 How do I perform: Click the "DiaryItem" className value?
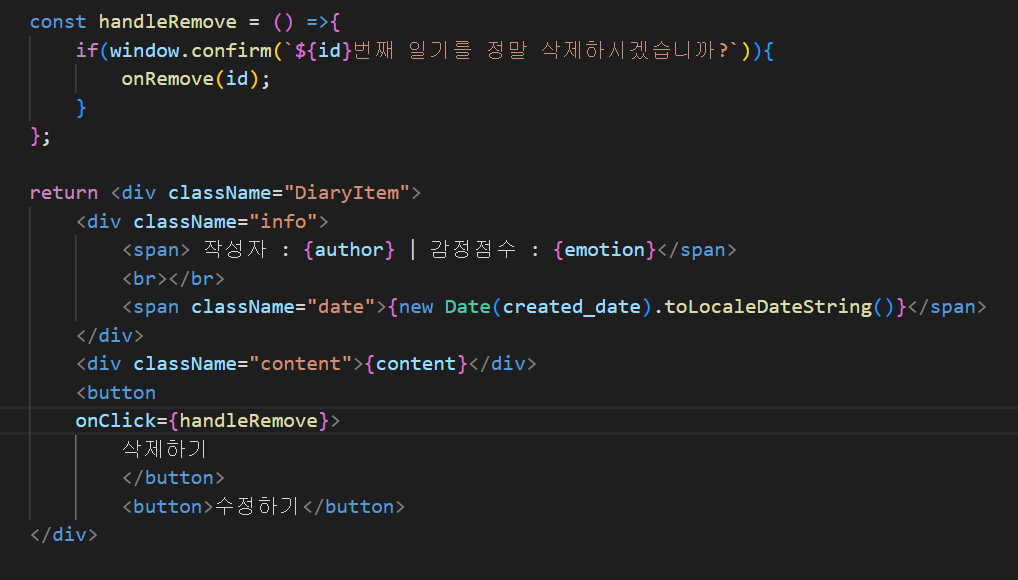point(347,193)
